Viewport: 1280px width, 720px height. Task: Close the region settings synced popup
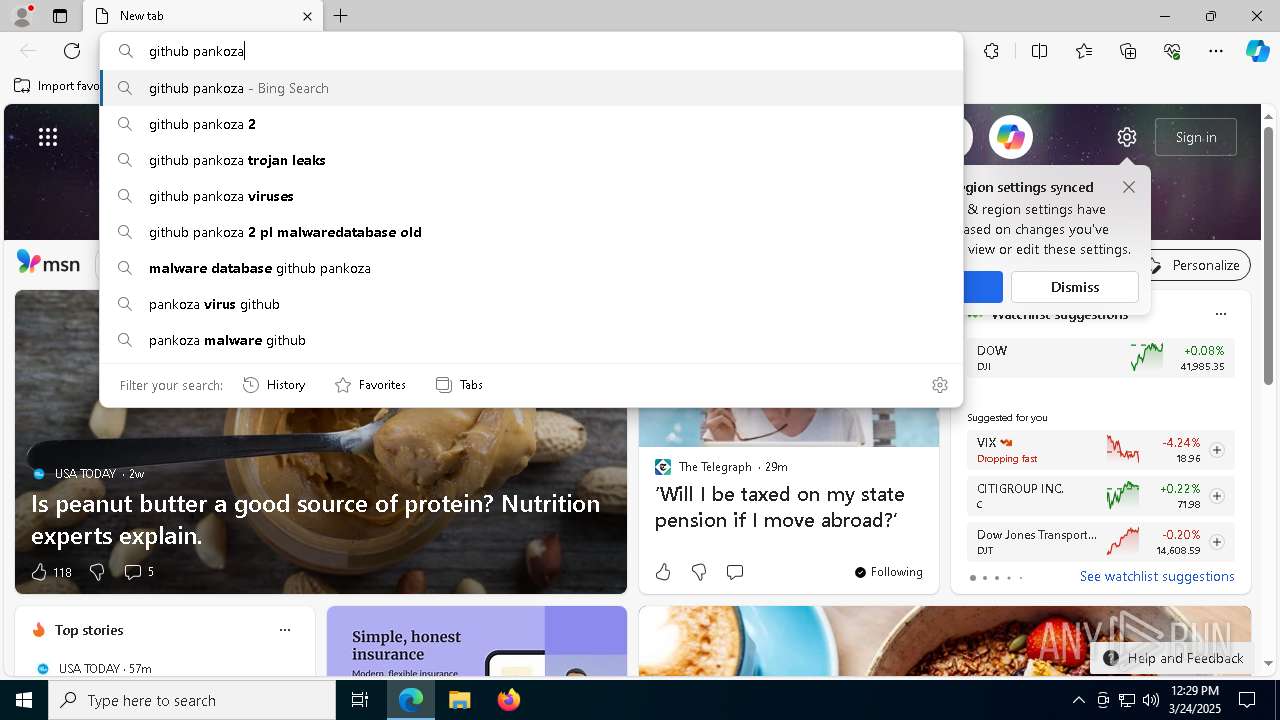[x=1129, y=187]
